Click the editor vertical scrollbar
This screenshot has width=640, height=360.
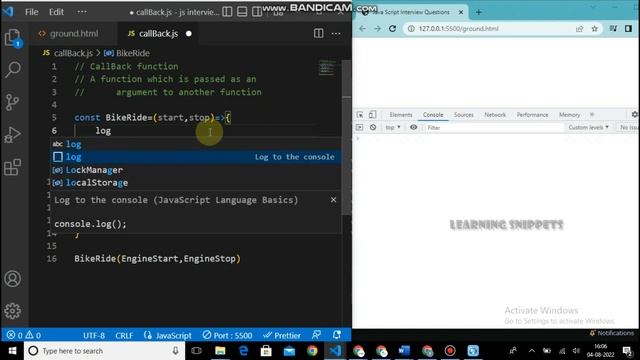point(347,138)
